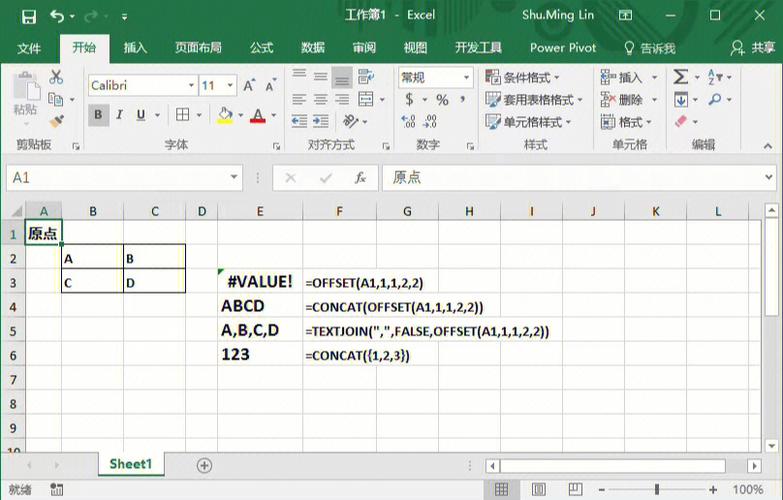Toggle middle vertical alignment
Viewport: 783px width, 500px height.
tap(321, 76)
